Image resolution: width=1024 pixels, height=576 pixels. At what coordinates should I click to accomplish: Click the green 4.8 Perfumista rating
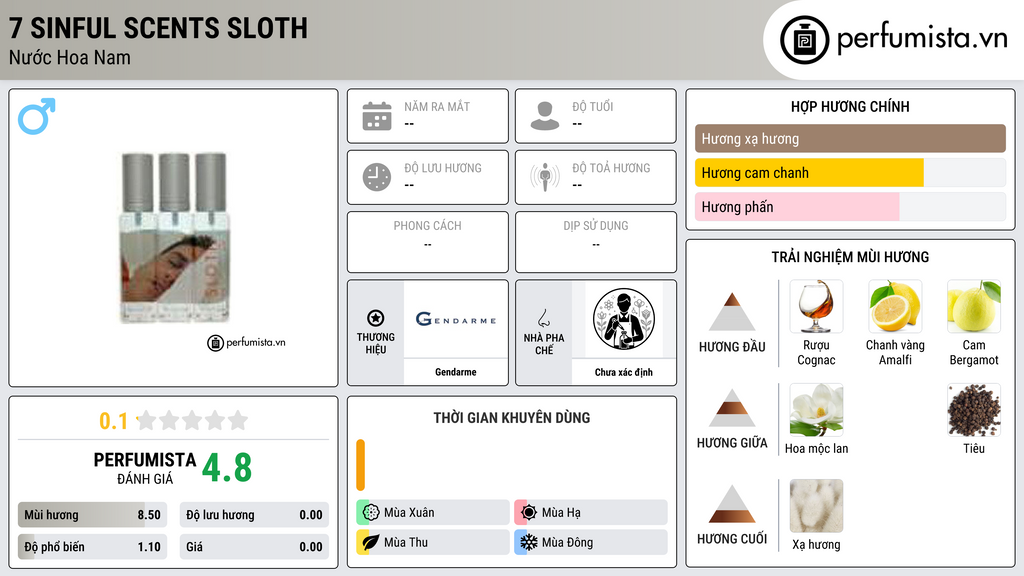click(x=227, y=468)
